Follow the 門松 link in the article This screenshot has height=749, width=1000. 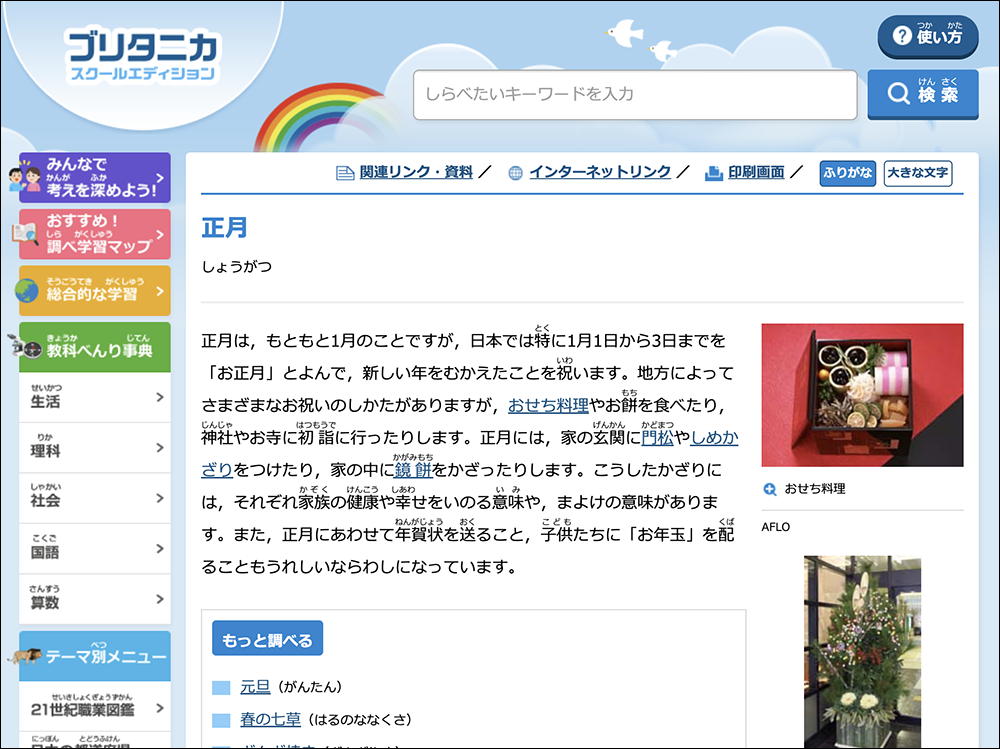pos(658,438)
